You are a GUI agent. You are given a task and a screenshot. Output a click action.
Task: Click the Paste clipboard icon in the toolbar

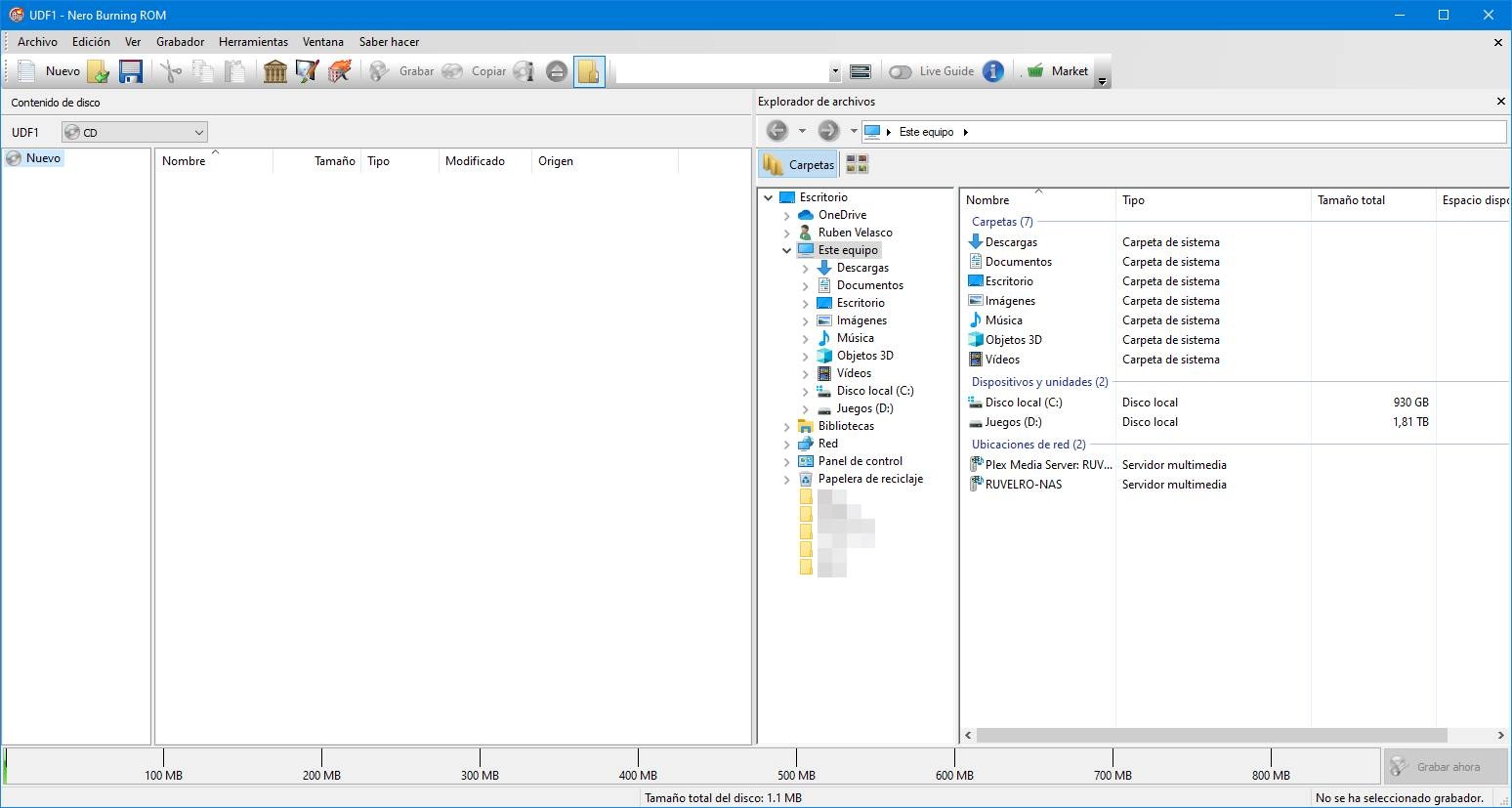point(235,71)
